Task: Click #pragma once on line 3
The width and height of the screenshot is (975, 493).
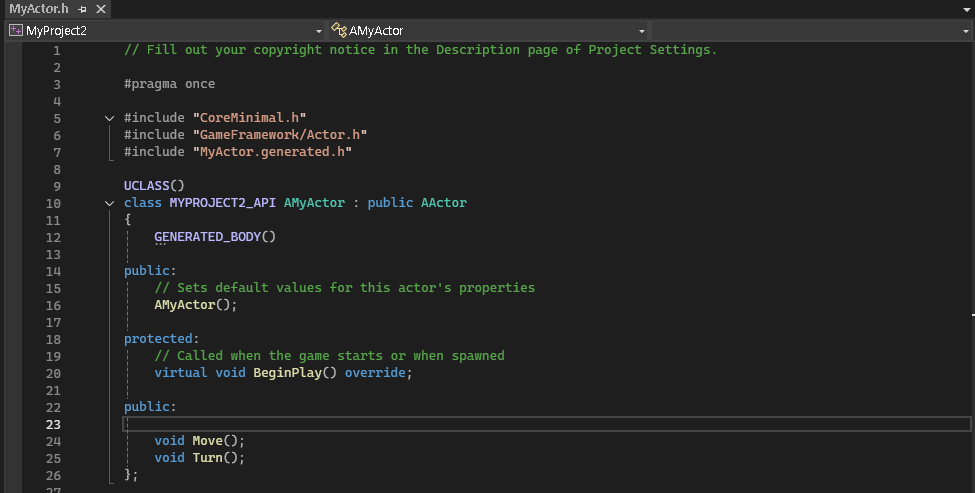Action: coord(170,83)
